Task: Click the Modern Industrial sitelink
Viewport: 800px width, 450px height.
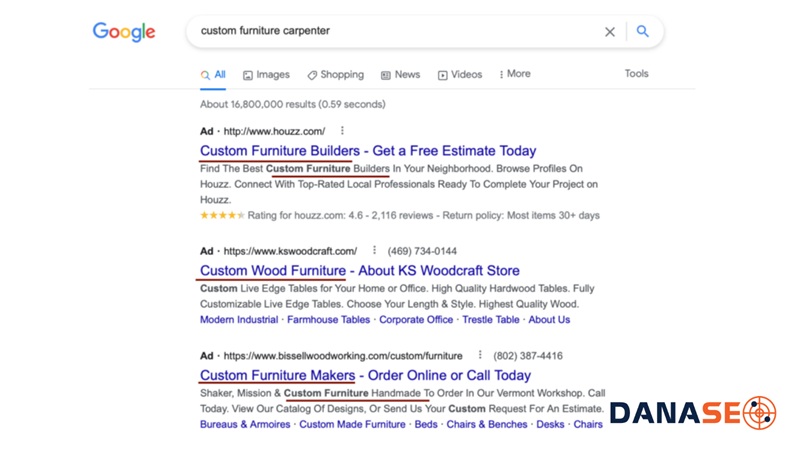Action: [x=239, y=320]
